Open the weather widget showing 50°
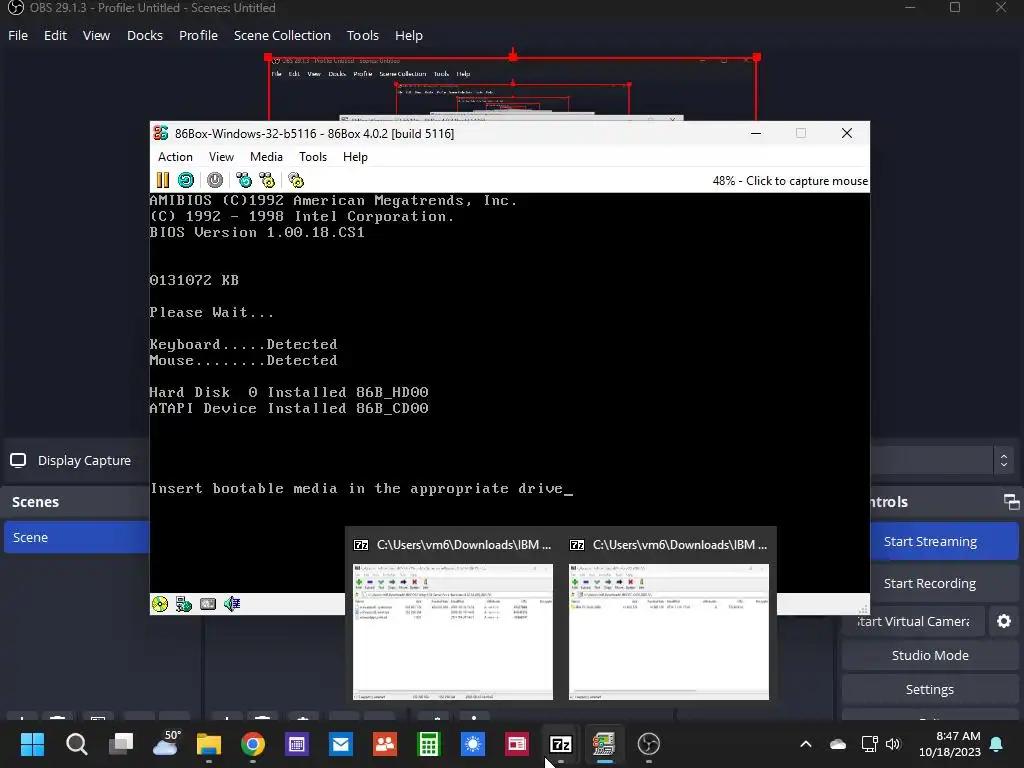Screen dimensions: 1024x768 tap(166, 744)
